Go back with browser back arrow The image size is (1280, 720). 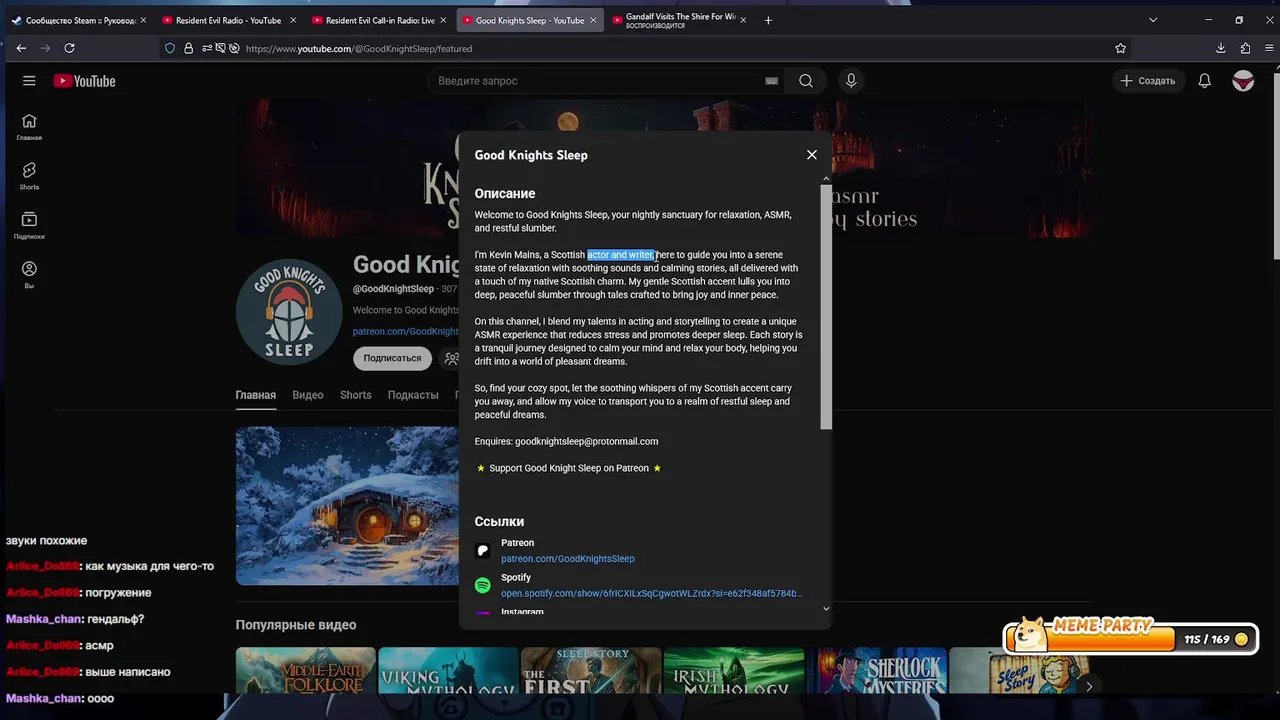[21, 48]
